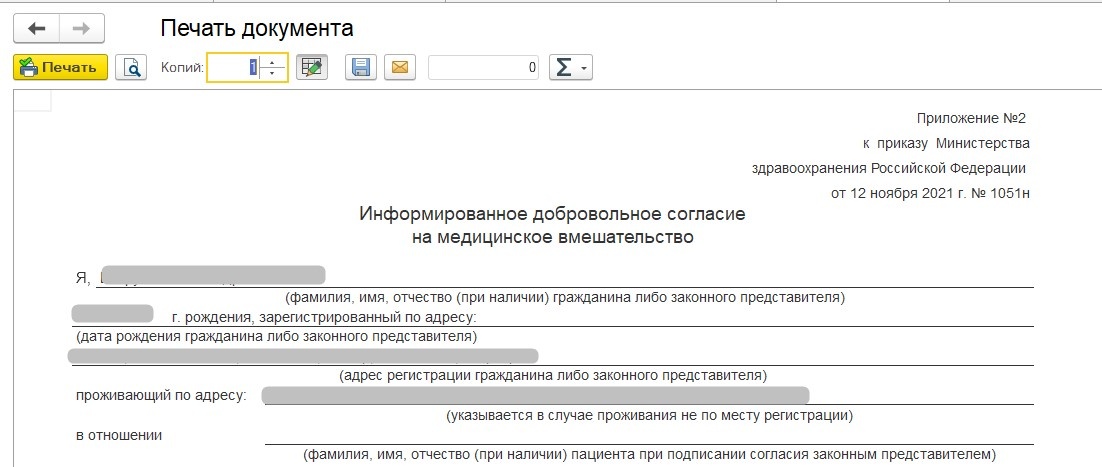
Task: Toggle document editing mode icon
Action: click(x=313, y=67)
